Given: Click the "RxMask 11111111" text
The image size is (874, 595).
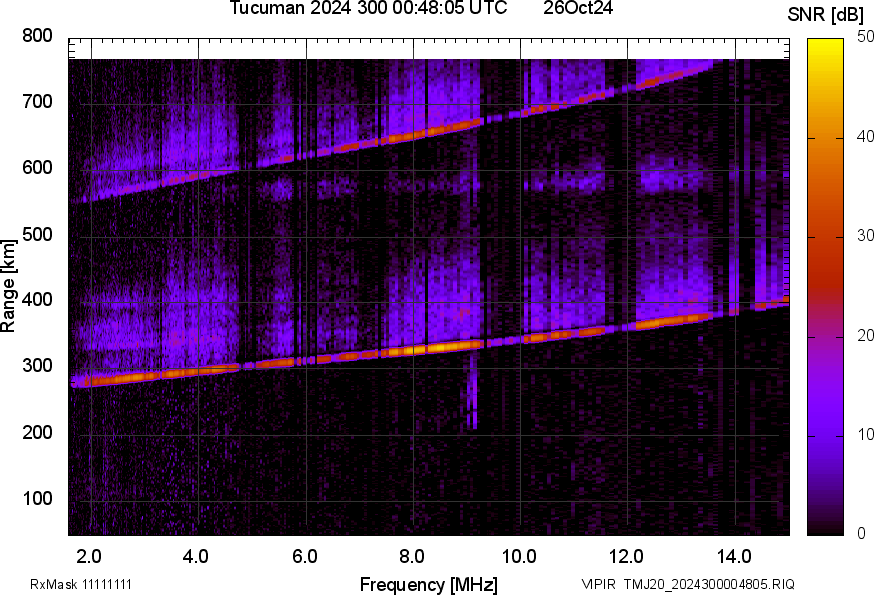Looking at the screenshot, I should click(81, 584).
